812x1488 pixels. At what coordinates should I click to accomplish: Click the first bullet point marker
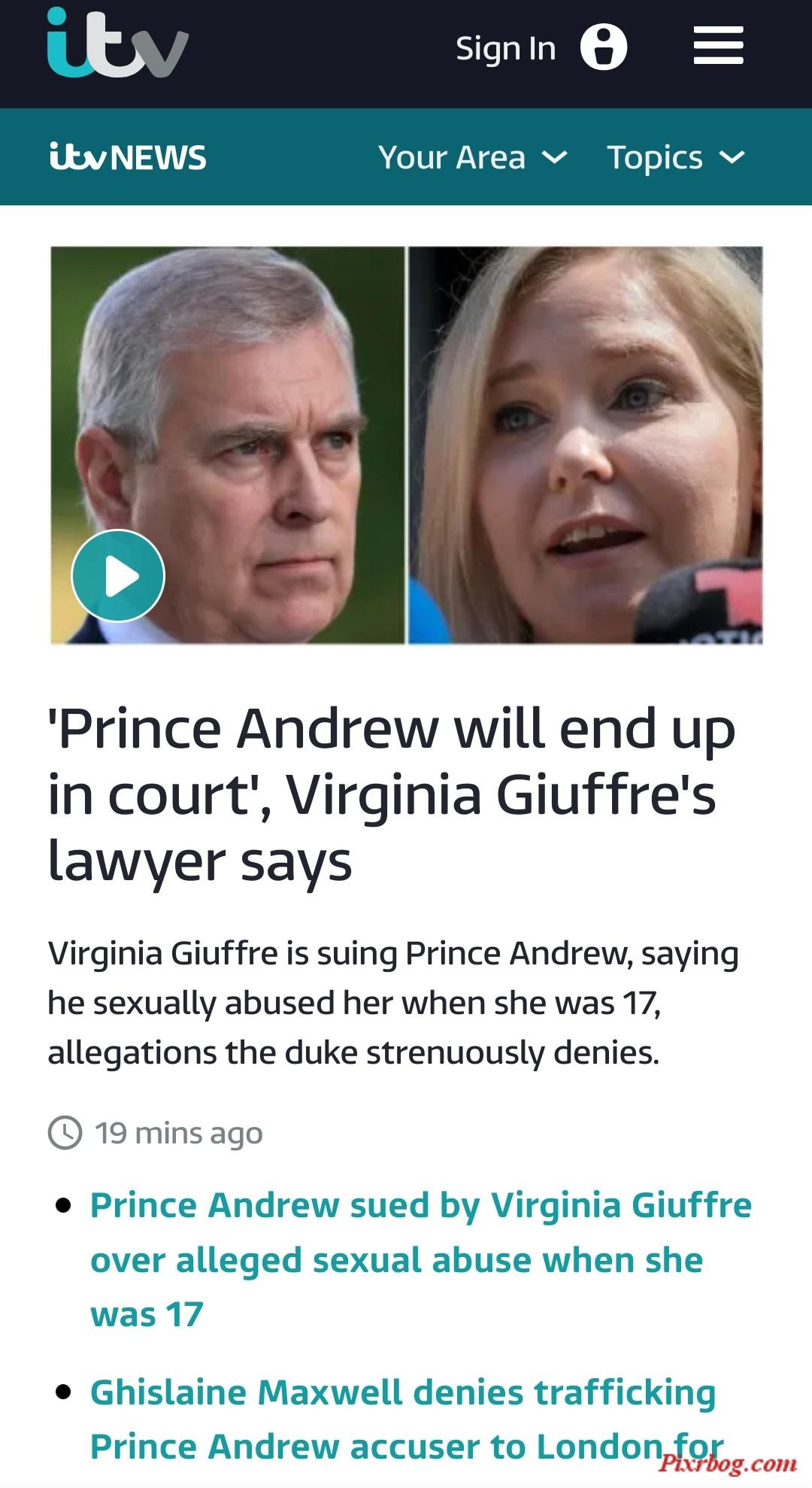pos(64,1205)
